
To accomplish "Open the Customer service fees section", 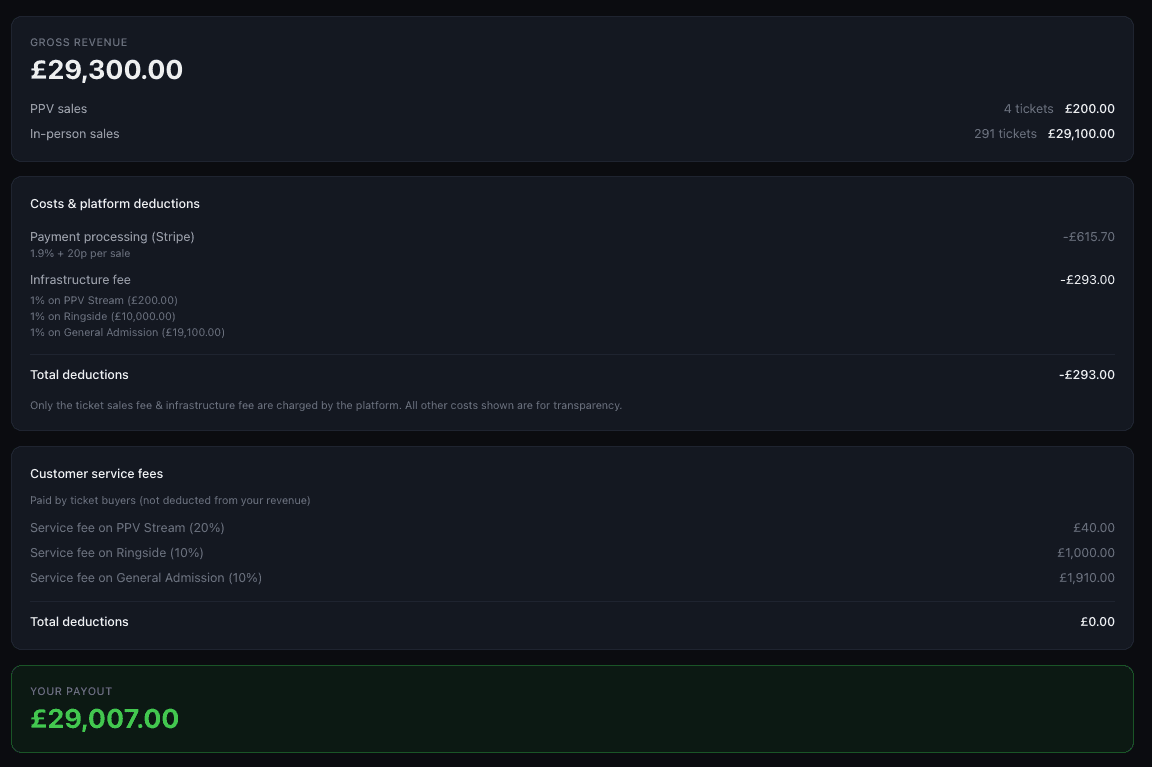I will point(96,473).
